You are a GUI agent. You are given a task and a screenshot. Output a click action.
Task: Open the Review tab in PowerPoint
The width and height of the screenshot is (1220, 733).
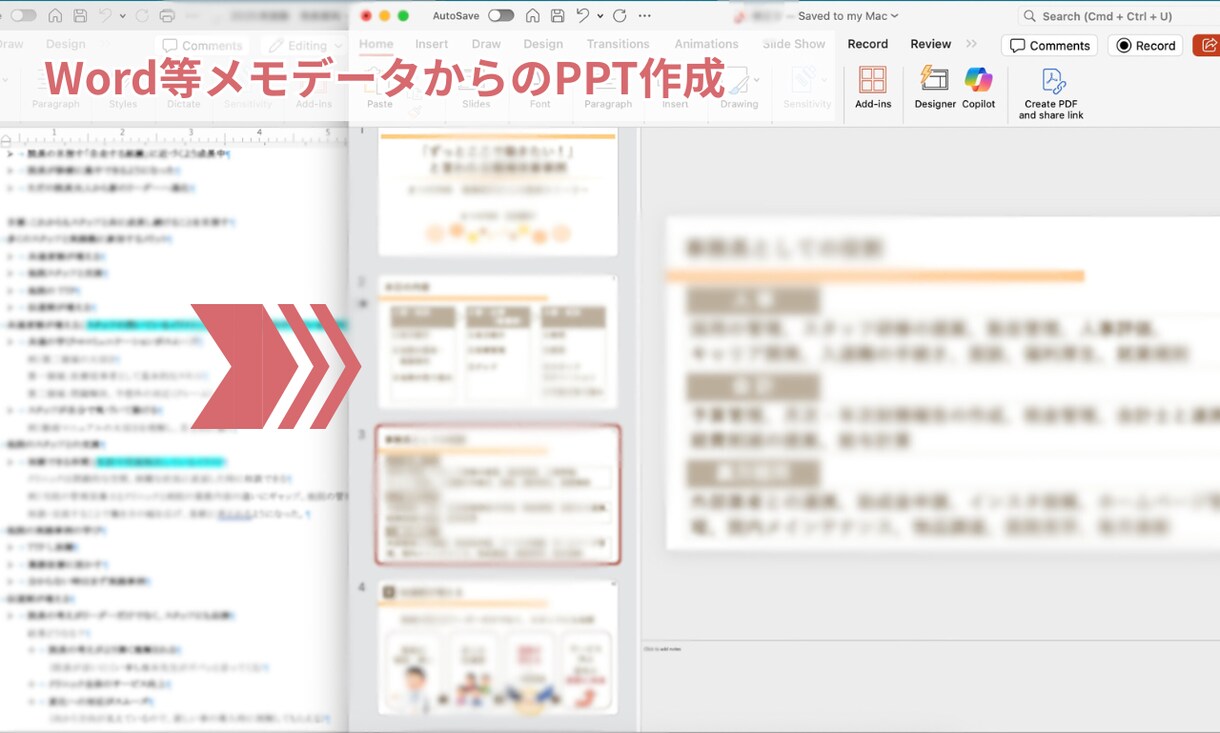pyautogui.click(x=931, y=44)
